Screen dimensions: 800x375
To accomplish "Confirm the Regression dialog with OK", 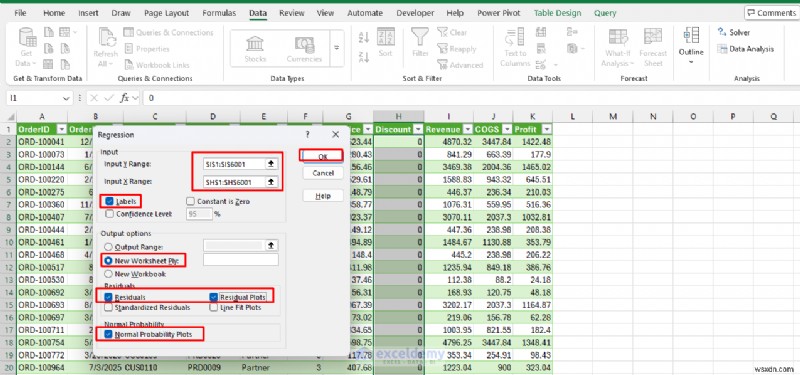I will pos(321,156).
